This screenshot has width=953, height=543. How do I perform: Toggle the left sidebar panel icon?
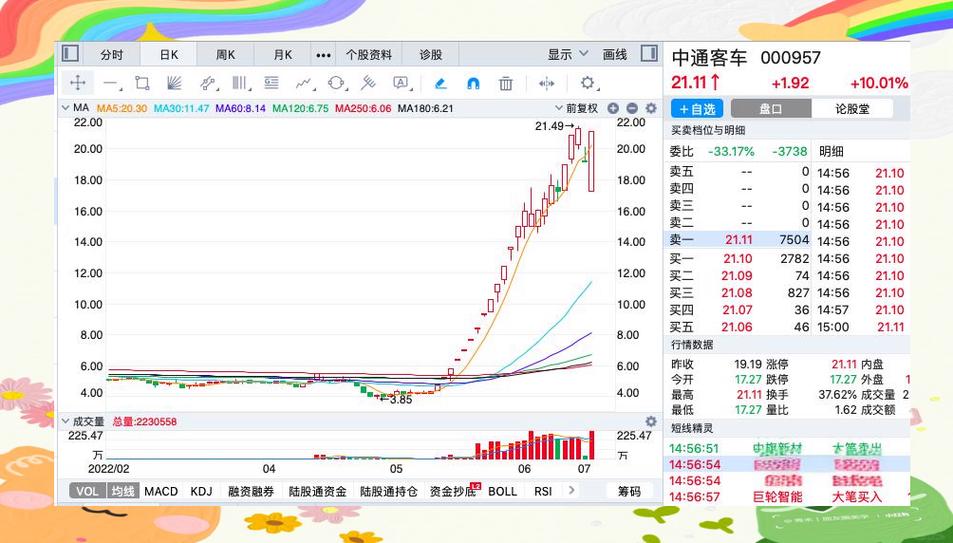(70, 54)
